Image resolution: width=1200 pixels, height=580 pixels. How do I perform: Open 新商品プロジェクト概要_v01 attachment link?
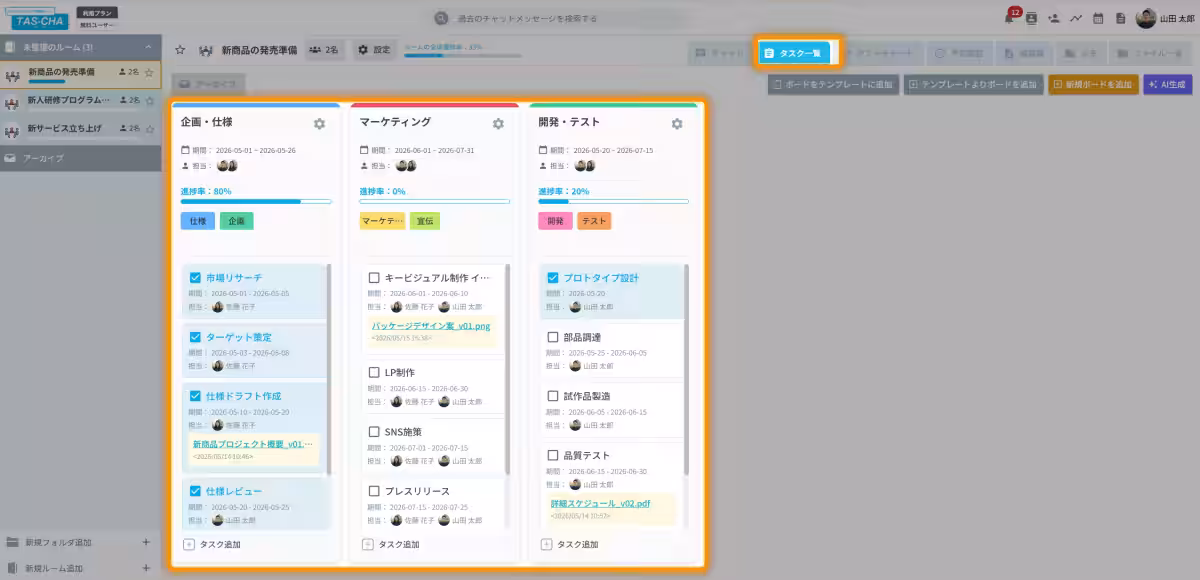pos(253,444)
